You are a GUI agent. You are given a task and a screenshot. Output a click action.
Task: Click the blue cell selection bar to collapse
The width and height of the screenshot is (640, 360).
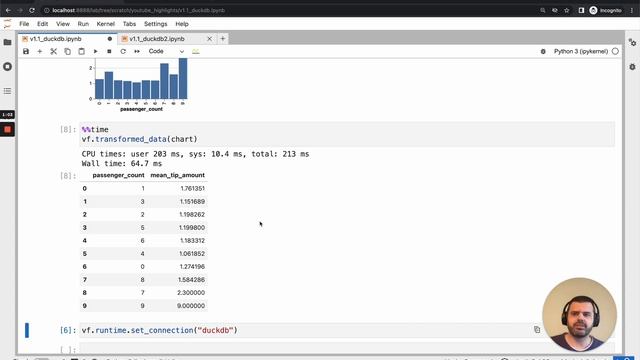point(27,330)
